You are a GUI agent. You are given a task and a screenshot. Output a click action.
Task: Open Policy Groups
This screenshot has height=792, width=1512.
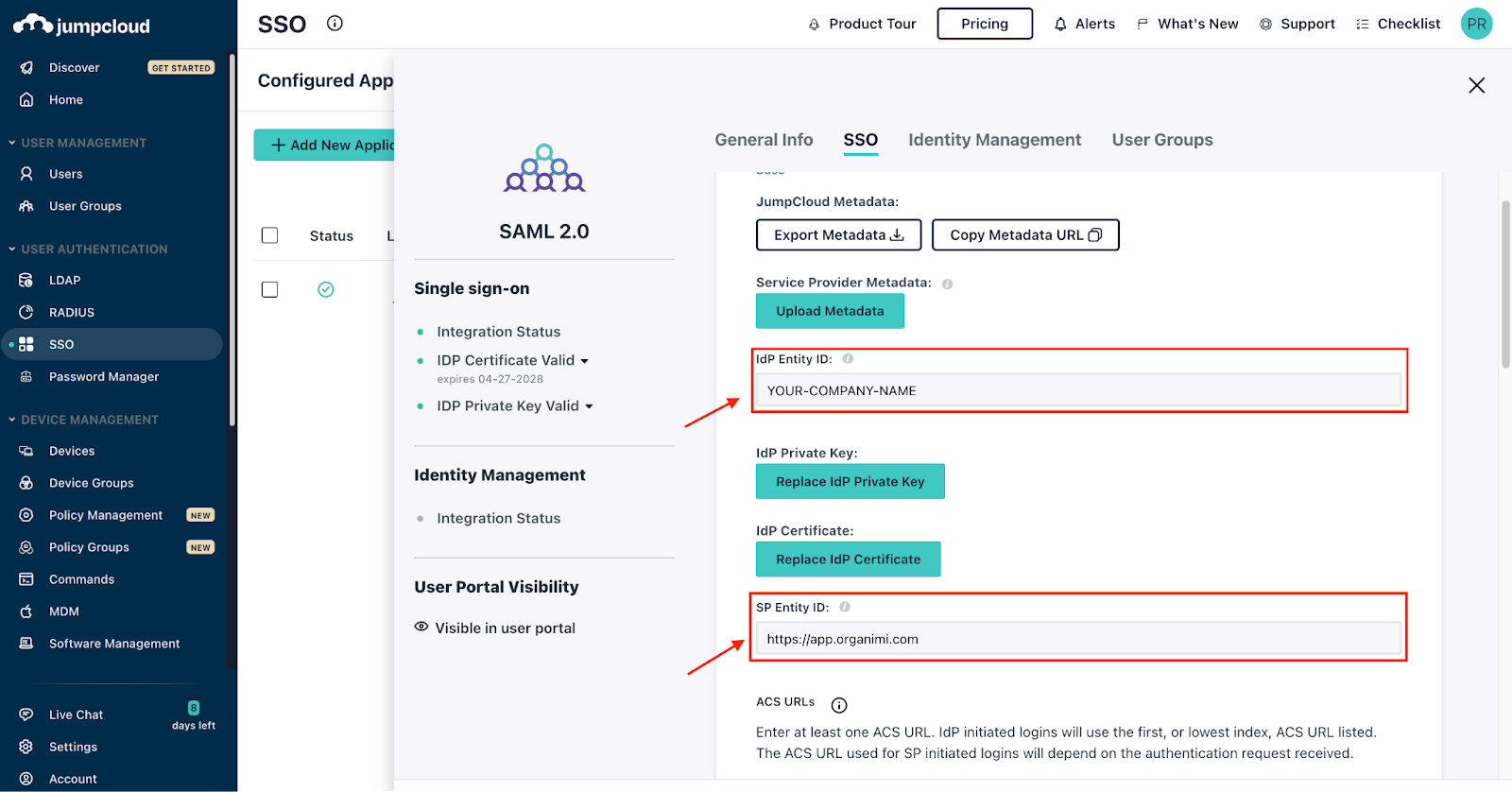point(89,547)
